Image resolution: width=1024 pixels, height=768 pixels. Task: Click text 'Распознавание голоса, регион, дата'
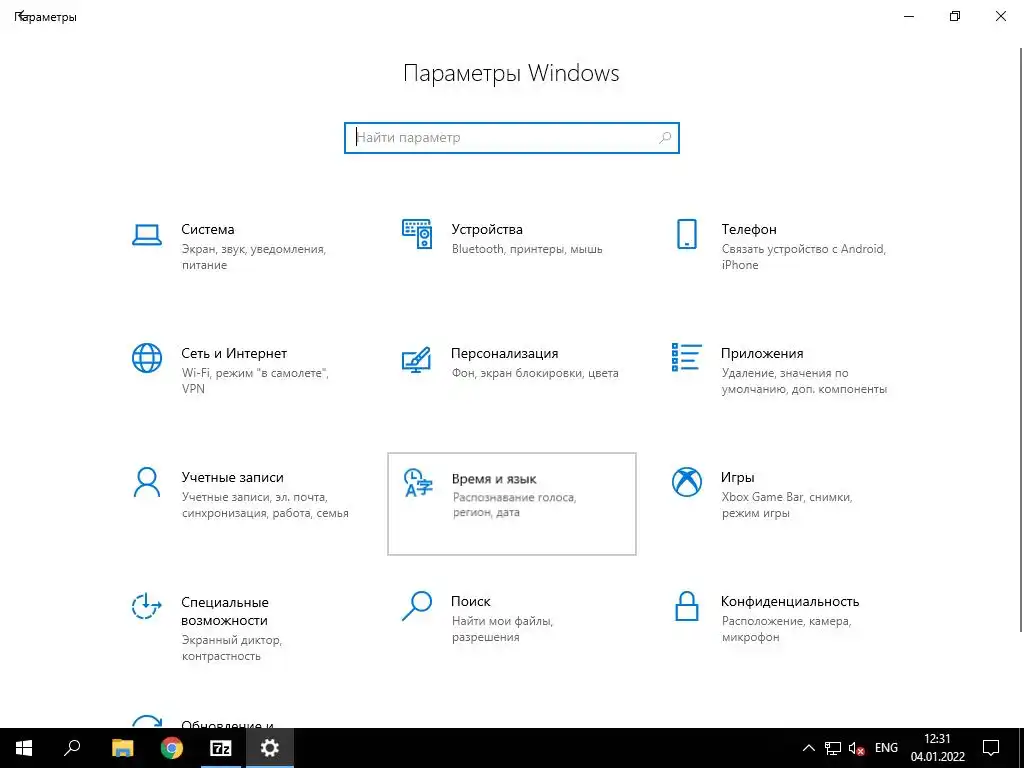click(515, 505)
